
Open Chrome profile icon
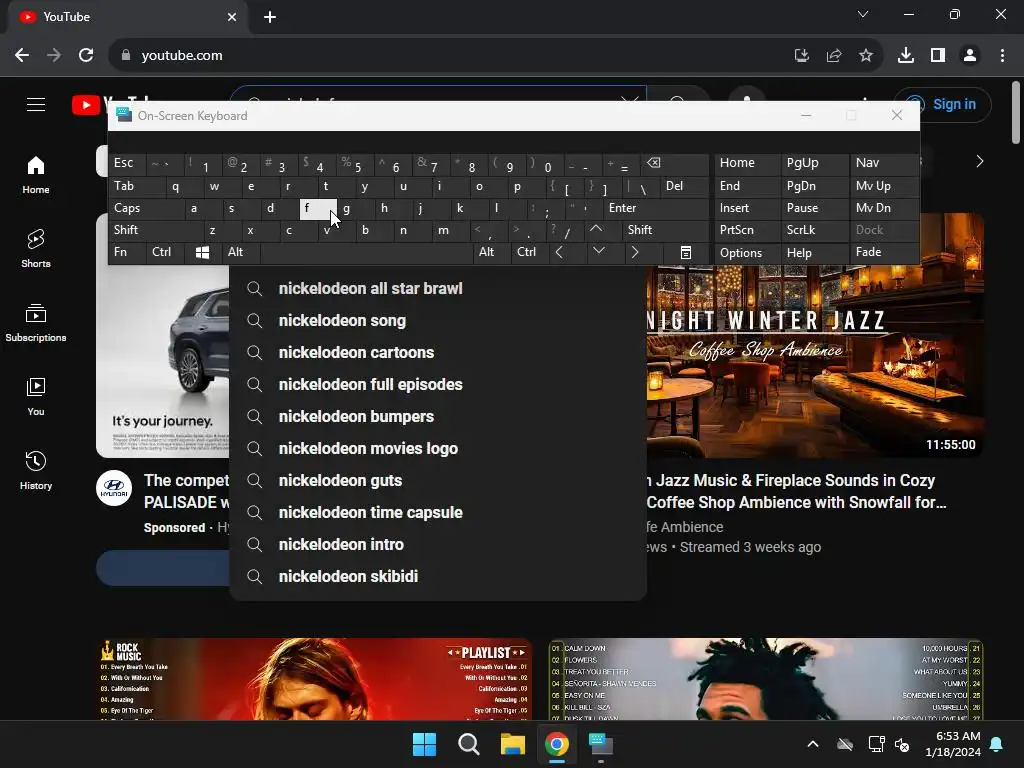click(x=970, y=56)
